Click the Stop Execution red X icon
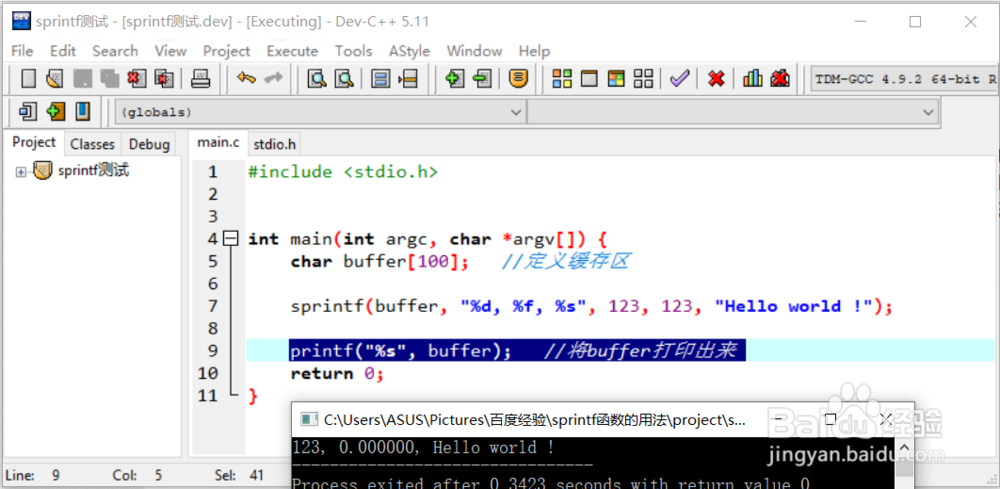The image size is (1000, 489). (x=717, y=79)
